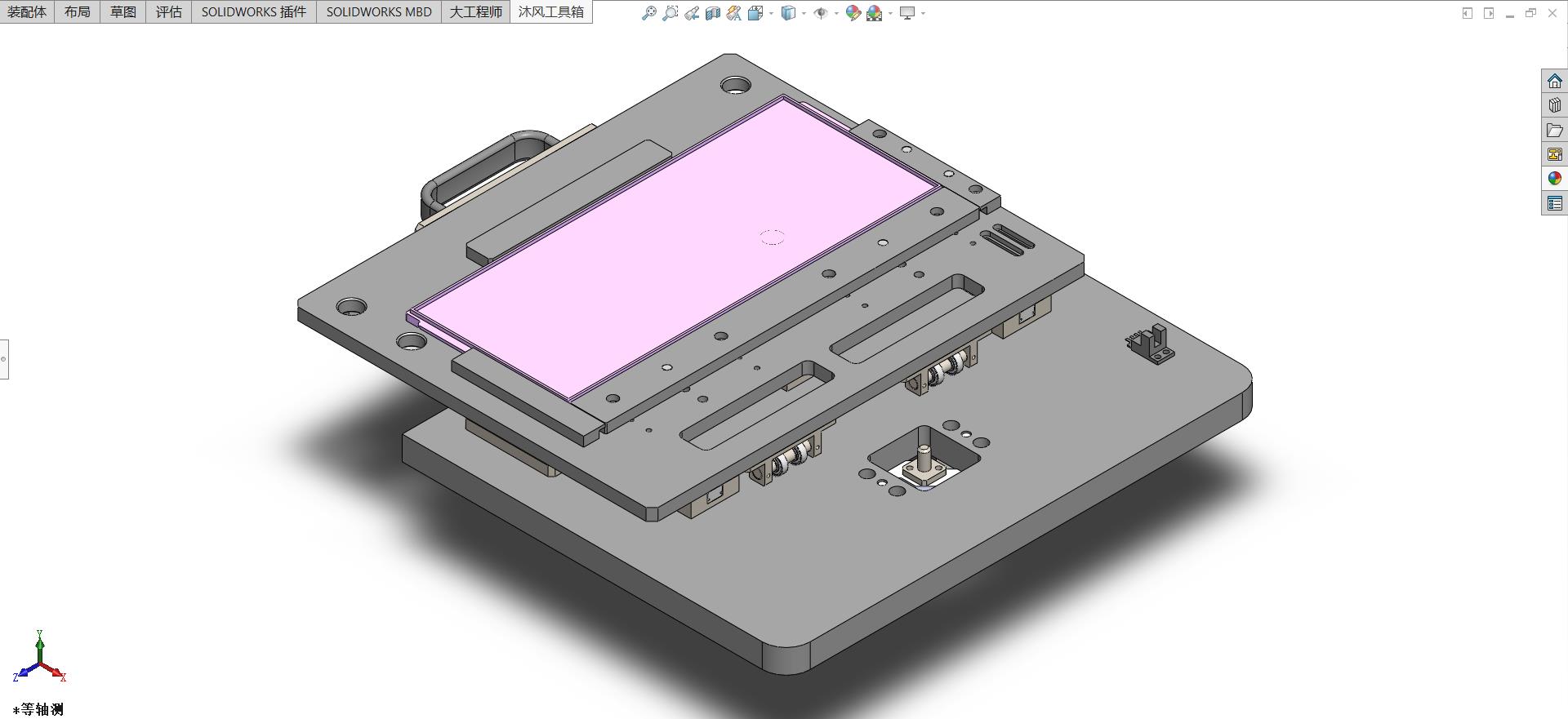Open the Dynamic Annotation Views icon
Screen dimensions: 1568x719
(734, 13)
